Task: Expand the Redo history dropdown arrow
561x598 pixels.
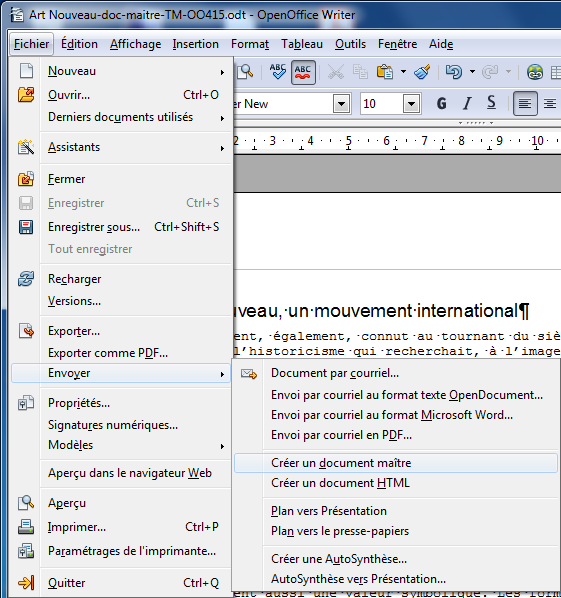Action: coord(508,71)
